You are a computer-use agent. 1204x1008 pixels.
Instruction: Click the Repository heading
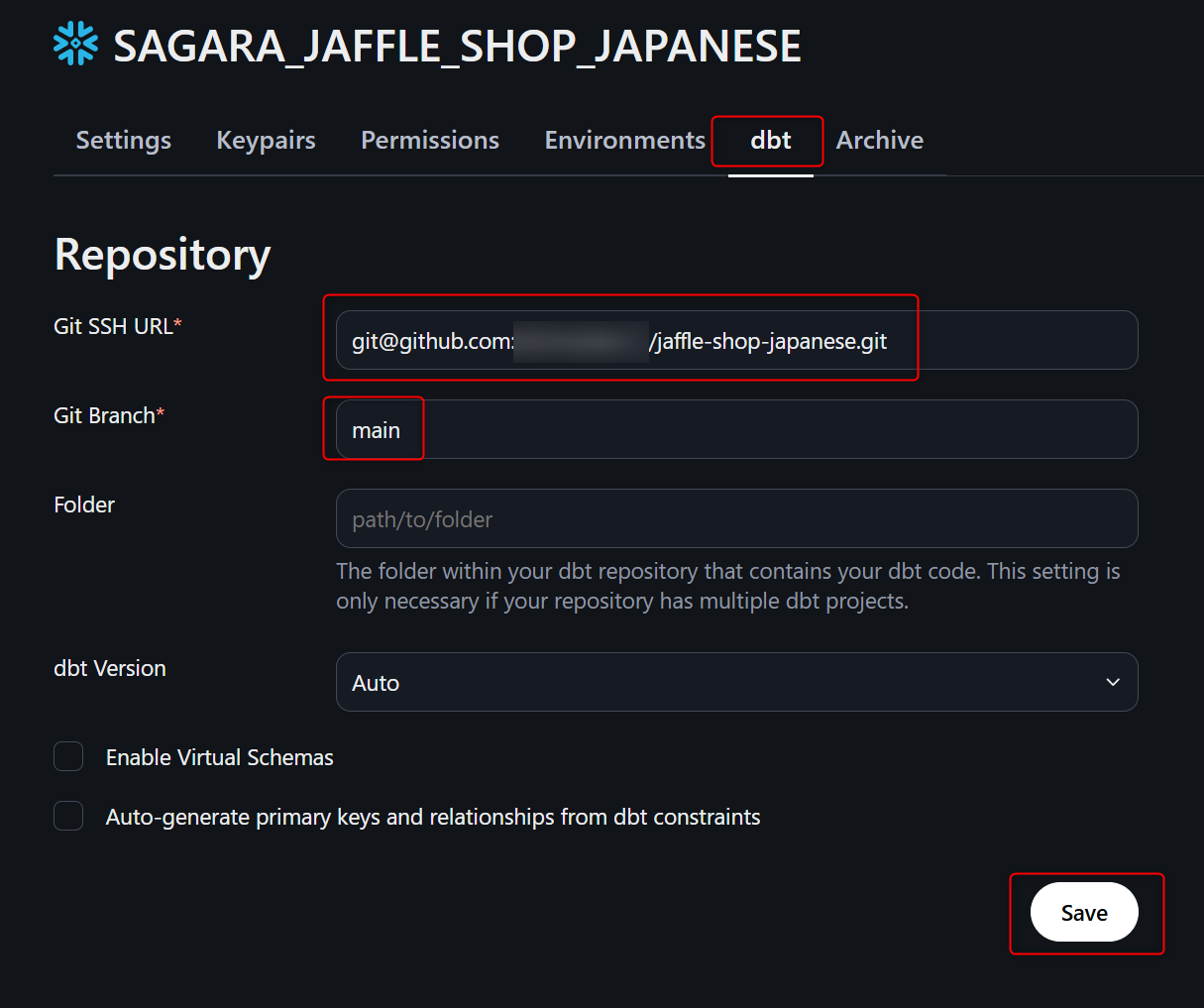[163, 254]
